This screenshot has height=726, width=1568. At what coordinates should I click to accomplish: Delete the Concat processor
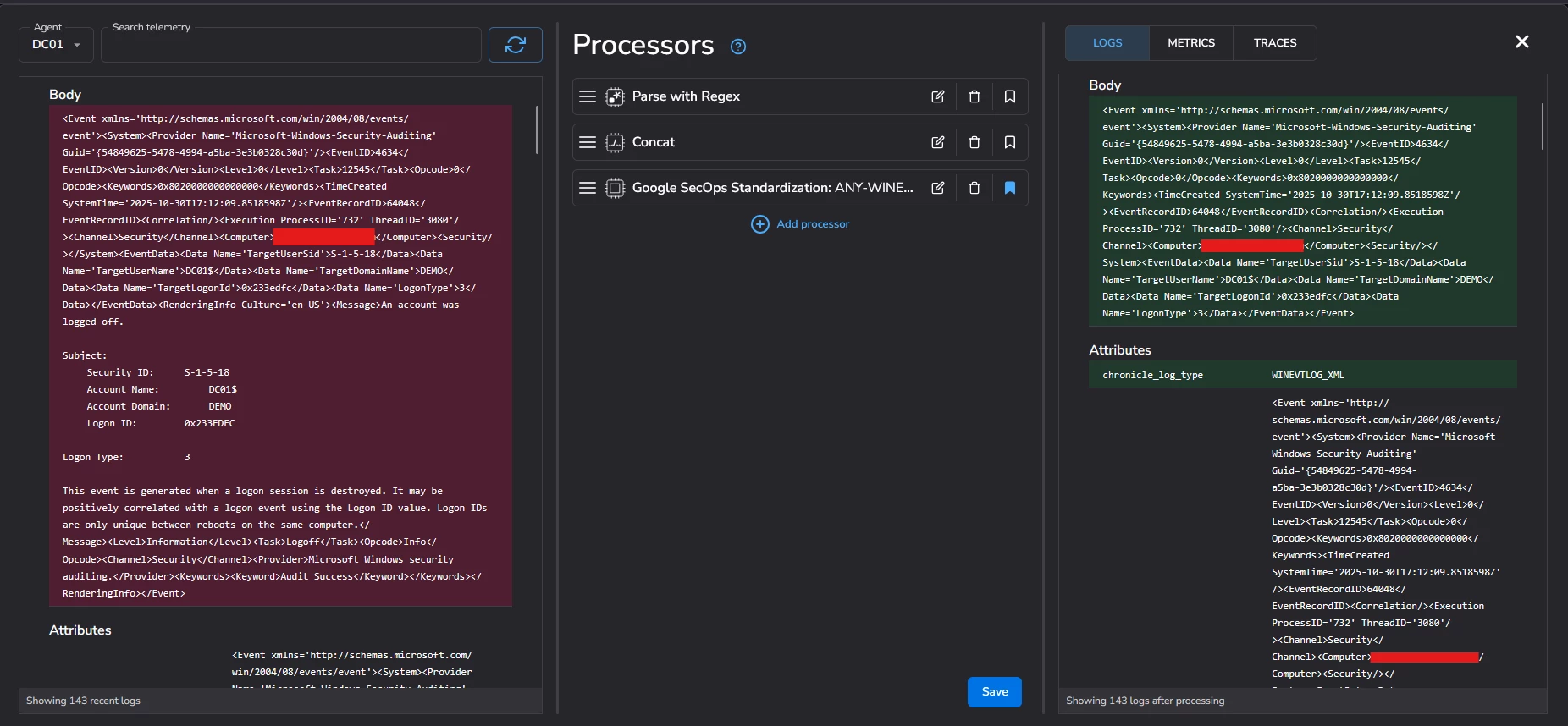974,142
